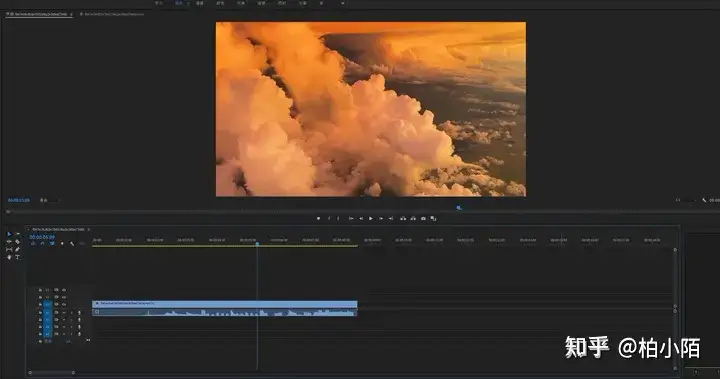Enable voice-over record on A1
The height and width of the screenshot is (379, 720).
pyautogui.click(x=79, y=312)
